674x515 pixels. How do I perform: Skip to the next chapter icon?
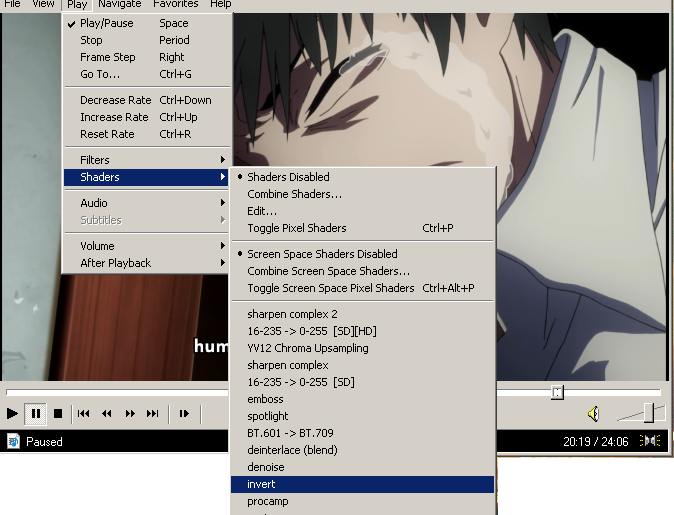153,413
